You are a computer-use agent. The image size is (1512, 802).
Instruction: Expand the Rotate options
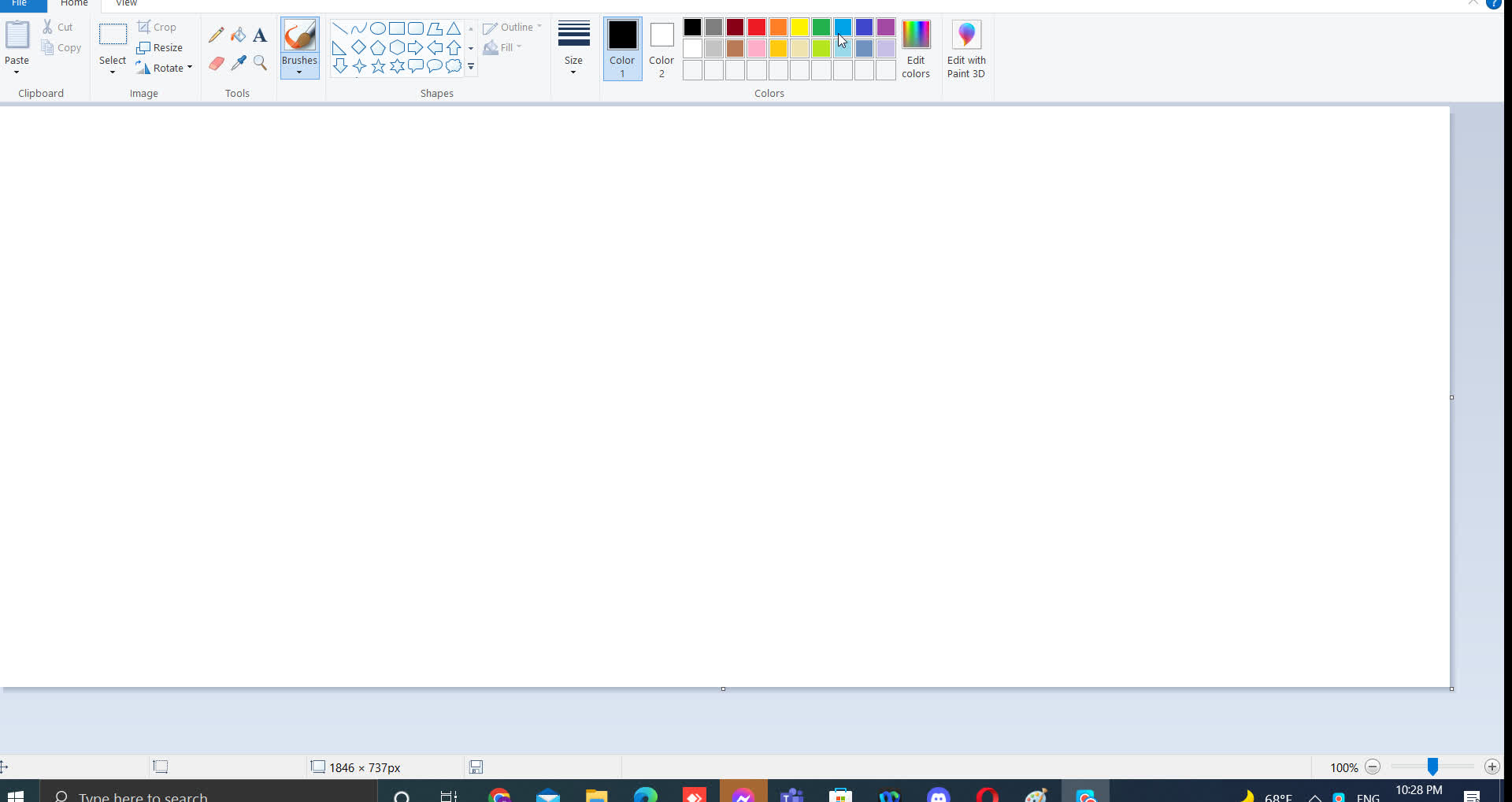190,68
